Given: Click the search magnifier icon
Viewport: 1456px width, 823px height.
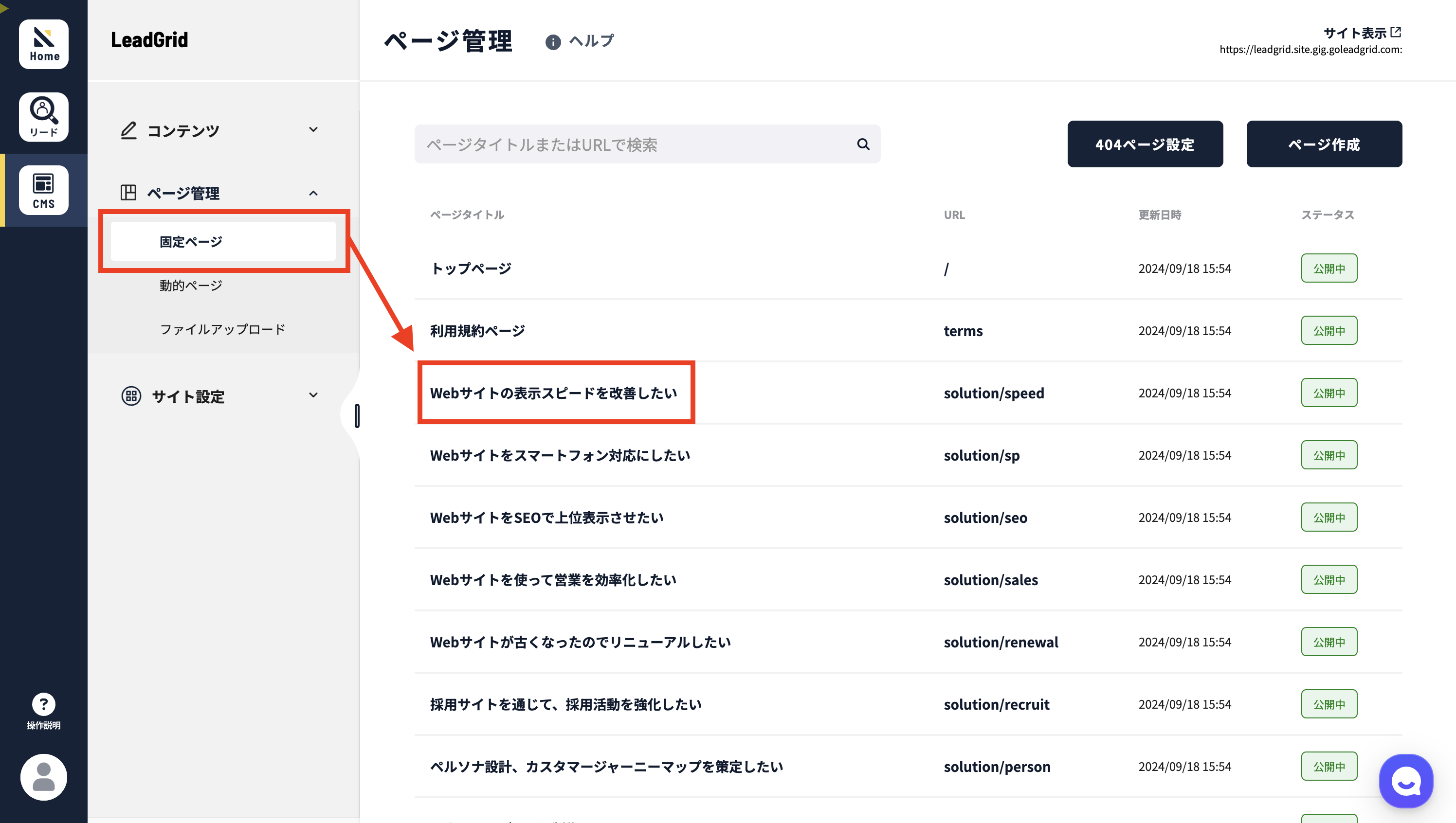Looking at the screenshot, I should coord(863,144).
